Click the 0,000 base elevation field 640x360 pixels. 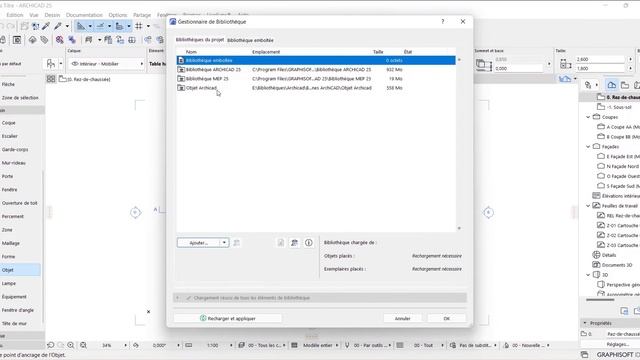click(520, 69)
